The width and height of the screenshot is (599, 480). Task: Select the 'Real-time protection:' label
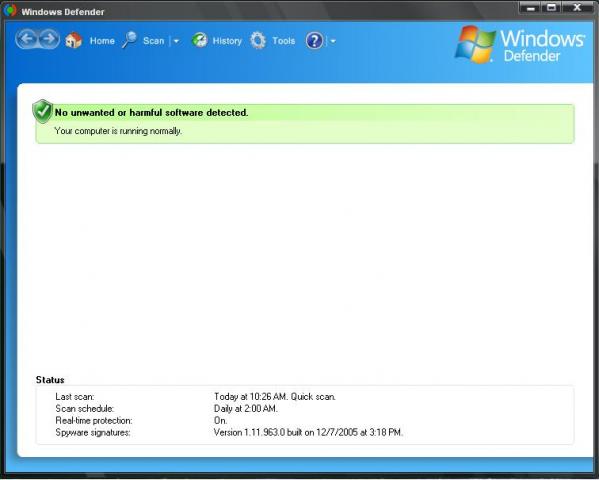pos(94,420)
